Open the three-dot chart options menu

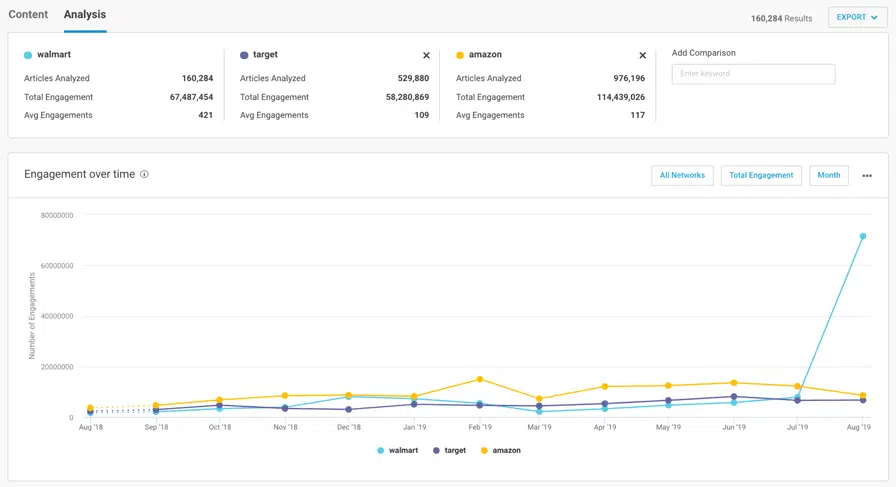(867, 176)
